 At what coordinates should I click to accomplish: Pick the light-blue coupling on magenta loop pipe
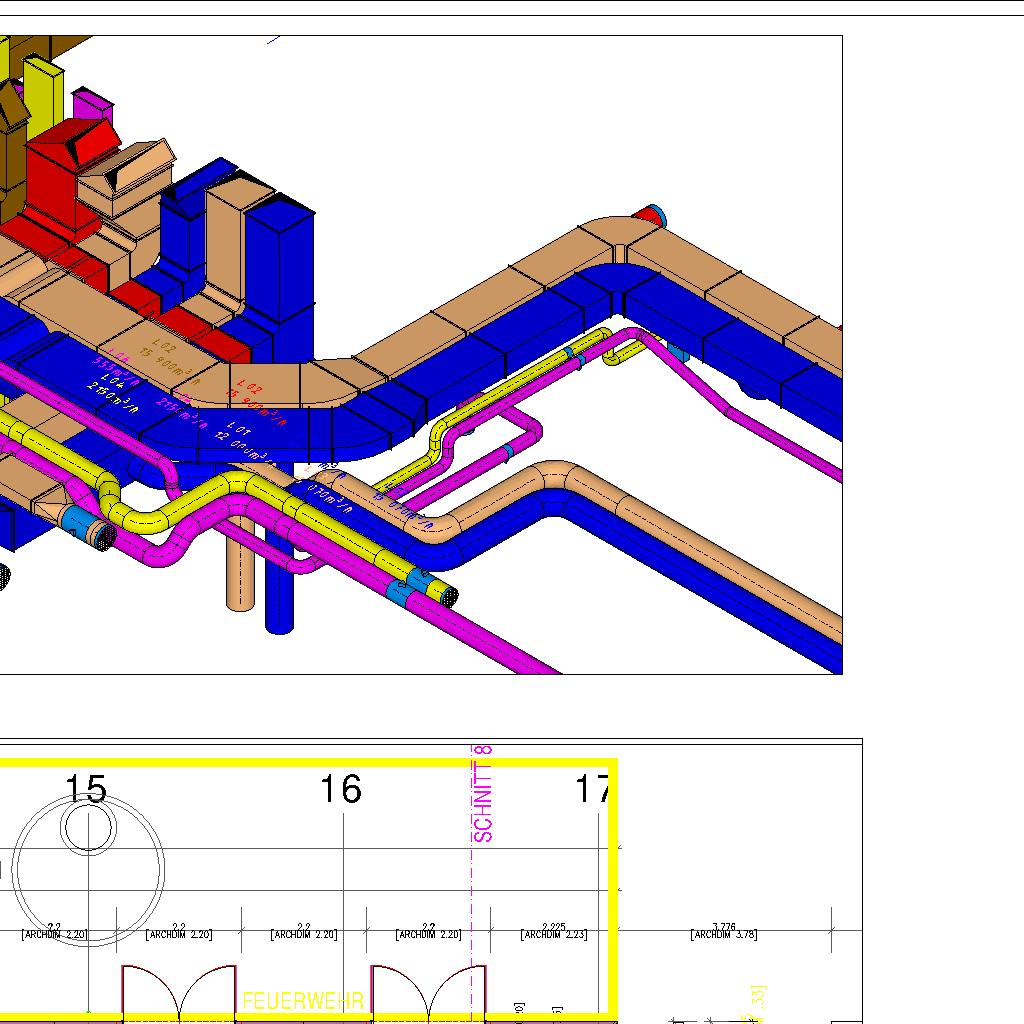click(507, 451)
